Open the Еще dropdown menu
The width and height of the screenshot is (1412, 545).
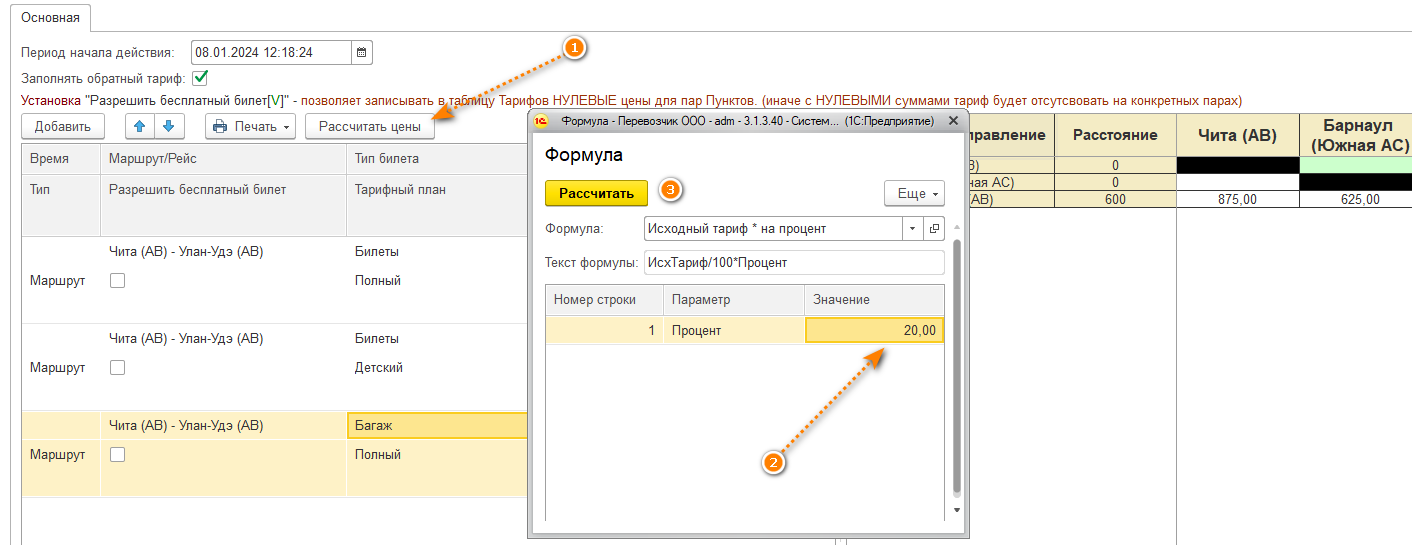tap(914, 193)
